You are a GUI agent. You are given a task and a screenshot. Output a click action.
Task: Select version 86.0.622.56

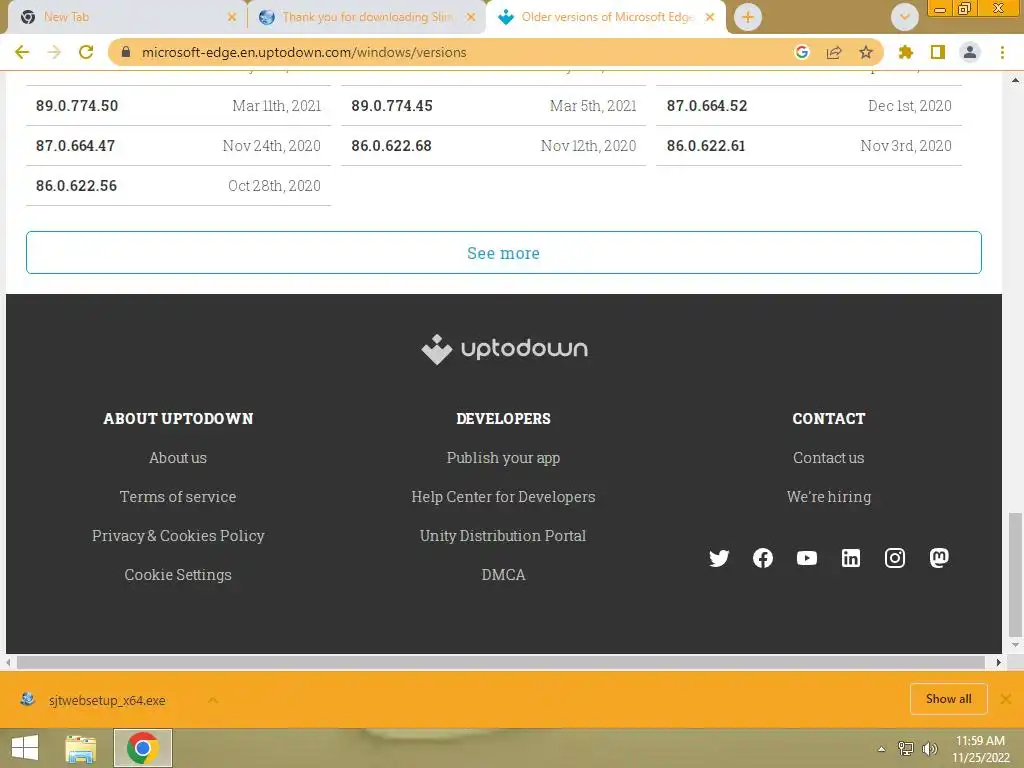pyautogui.click(x=178, y=185)
